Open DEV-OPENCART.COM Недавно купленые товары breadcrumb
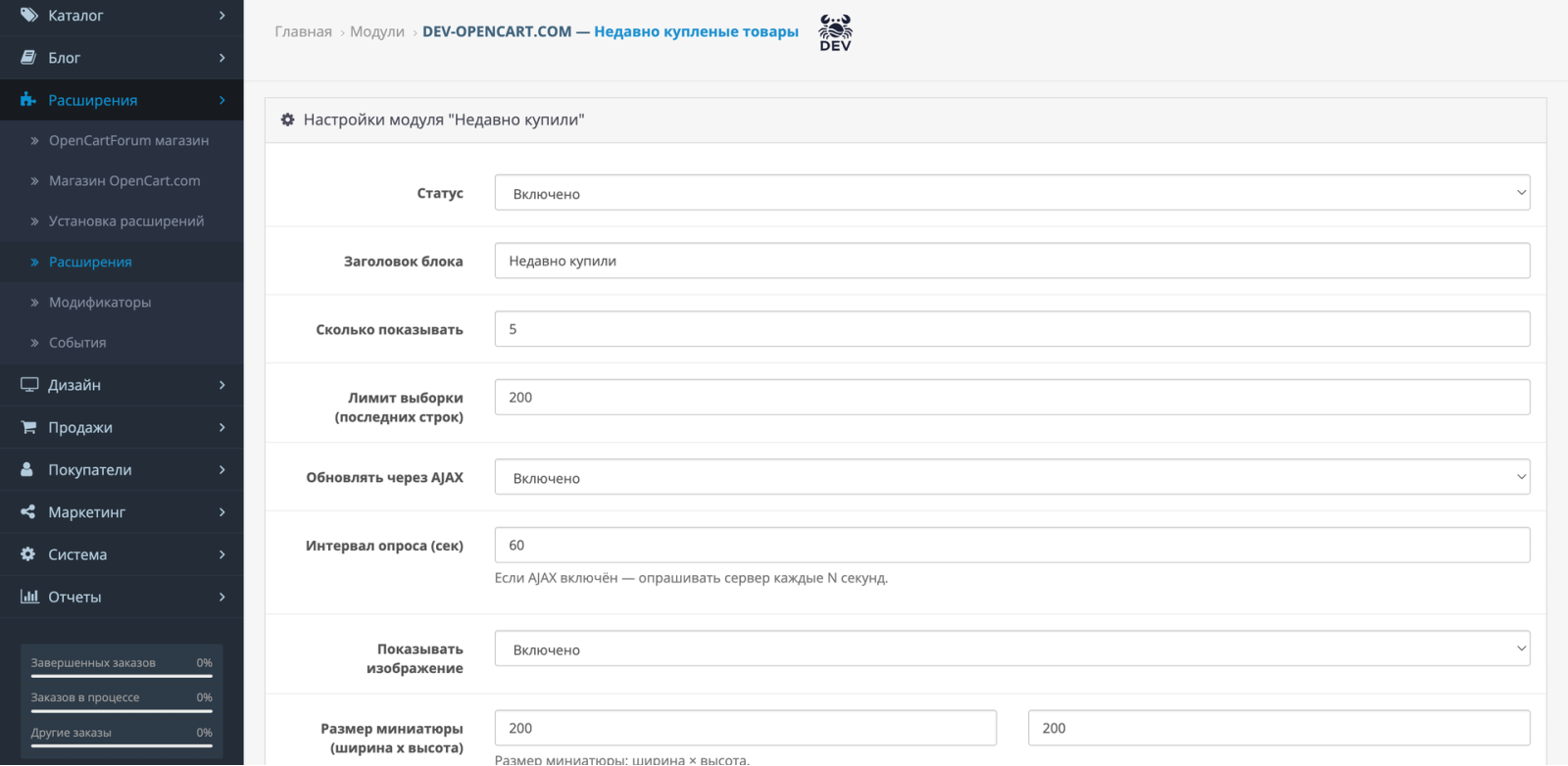The width and height of the screenshot is (1568, 766). pos(611,31)
